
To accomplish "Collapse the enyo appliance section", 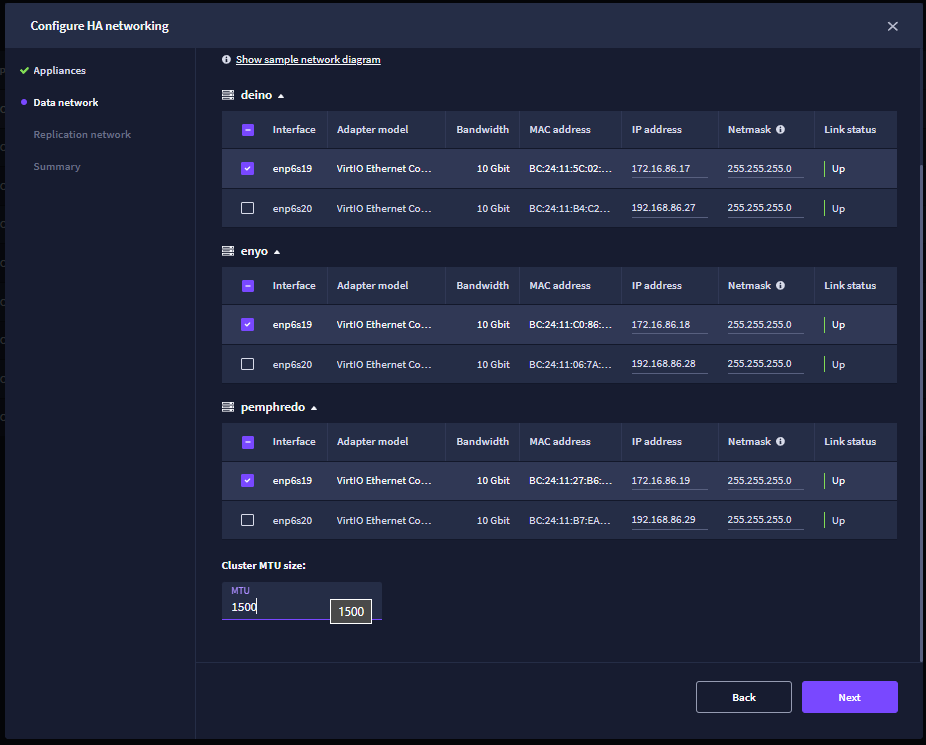I will [x=277, y=252].
